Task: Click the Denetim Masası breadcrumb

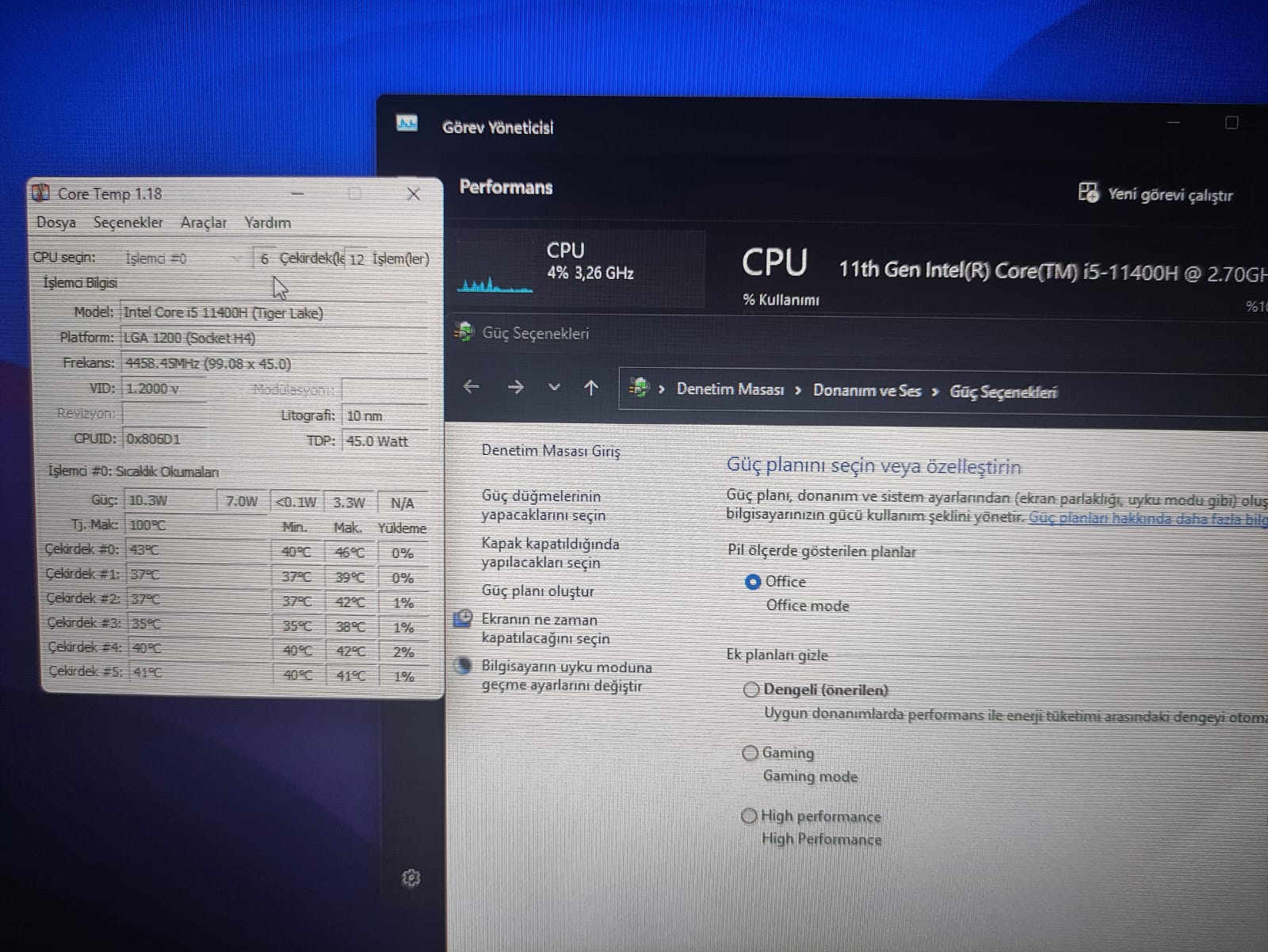Action: pyautogui.click(x=731, y=389)
